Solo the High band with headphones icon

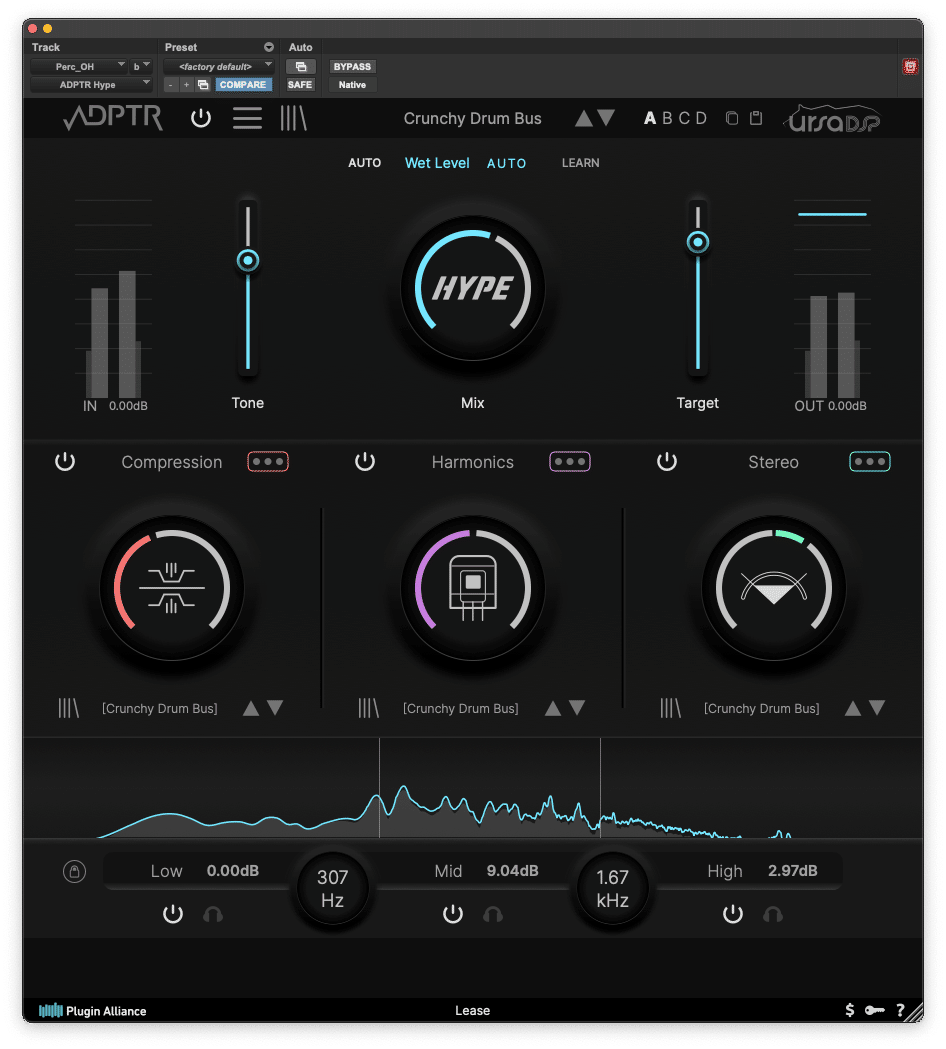[x=773, y=914]
